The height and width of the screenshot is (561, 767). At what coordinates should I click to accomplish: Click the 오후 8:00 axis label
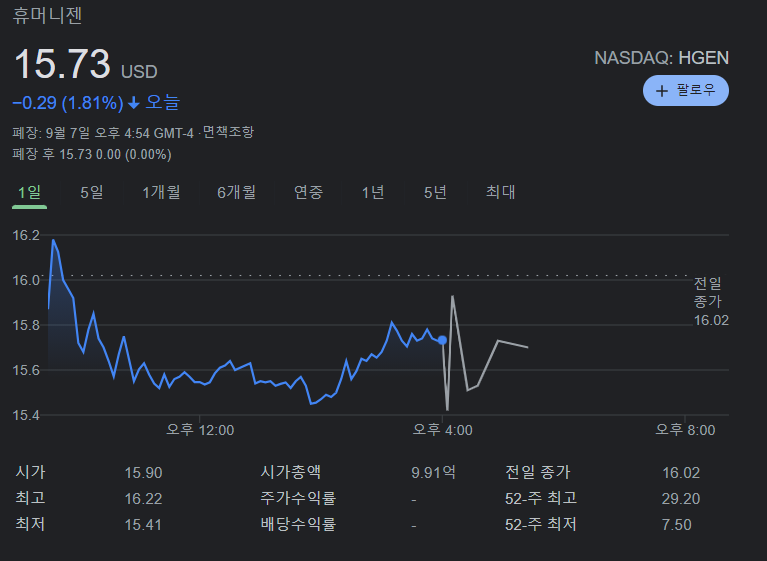685,430
